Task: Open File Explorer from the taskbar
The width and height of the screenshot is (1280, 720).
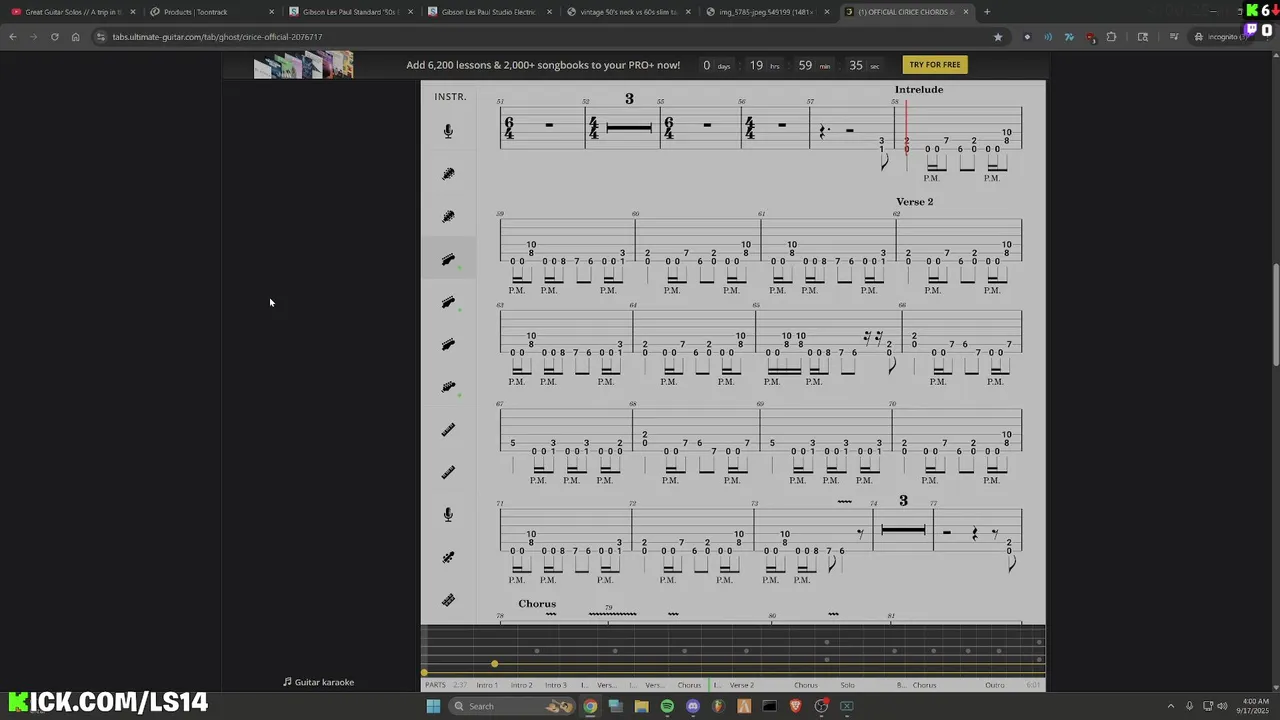Action: click(x=641, y=706)
